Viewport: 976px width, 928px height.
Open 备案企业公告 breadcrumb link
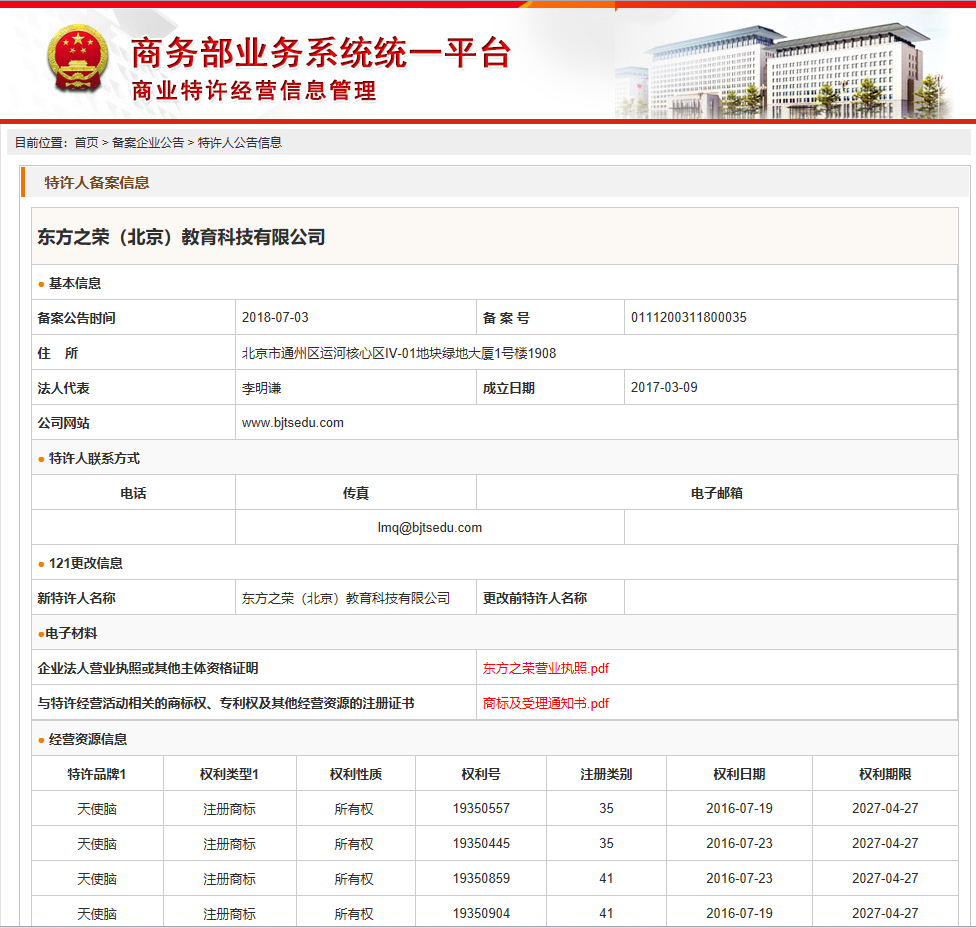(x=148, y=143)
